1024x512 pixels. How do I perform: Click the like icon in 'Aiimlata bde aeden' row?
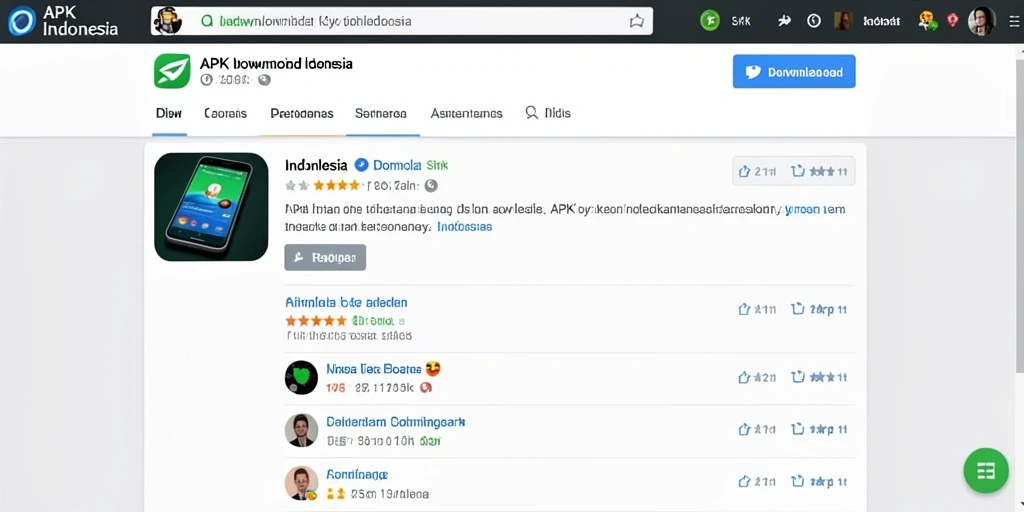pyautogui.click(x=744, y=309)
